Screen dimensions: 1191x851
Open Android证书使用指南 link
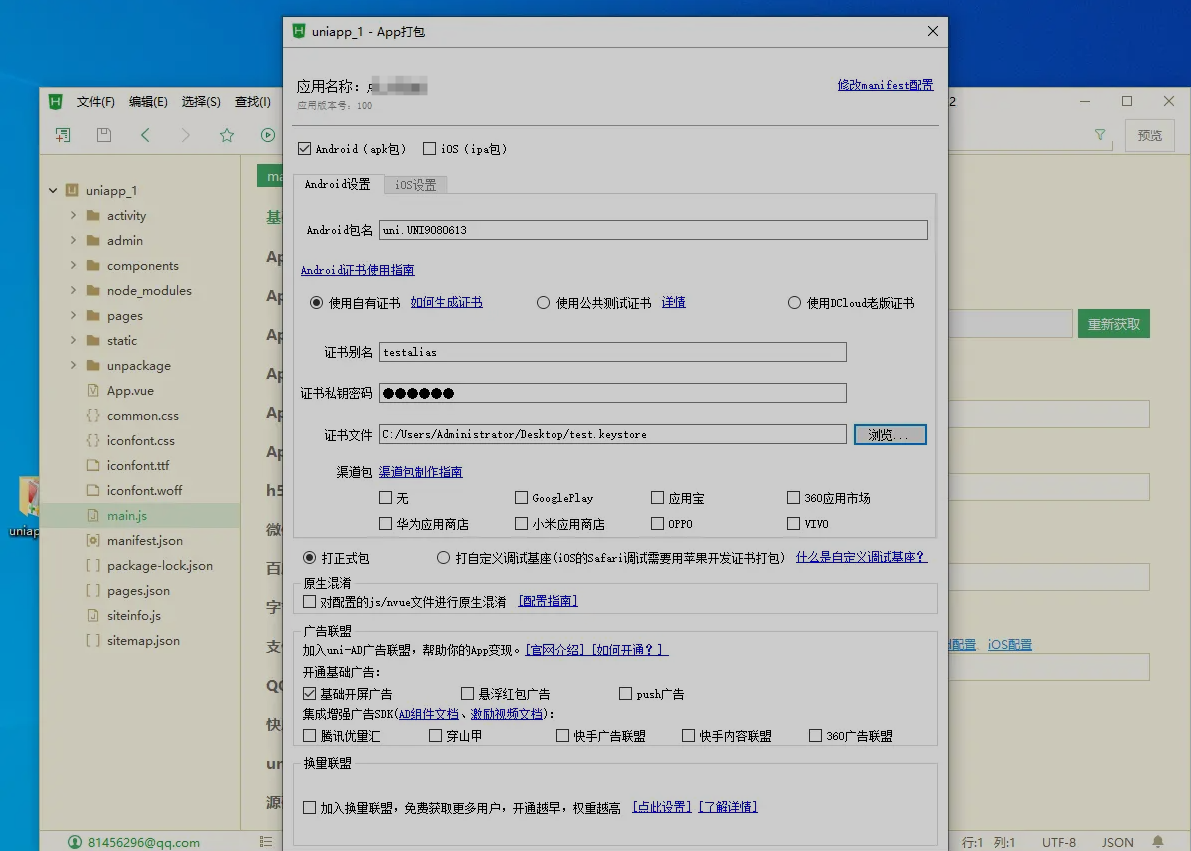pos(358,270)
